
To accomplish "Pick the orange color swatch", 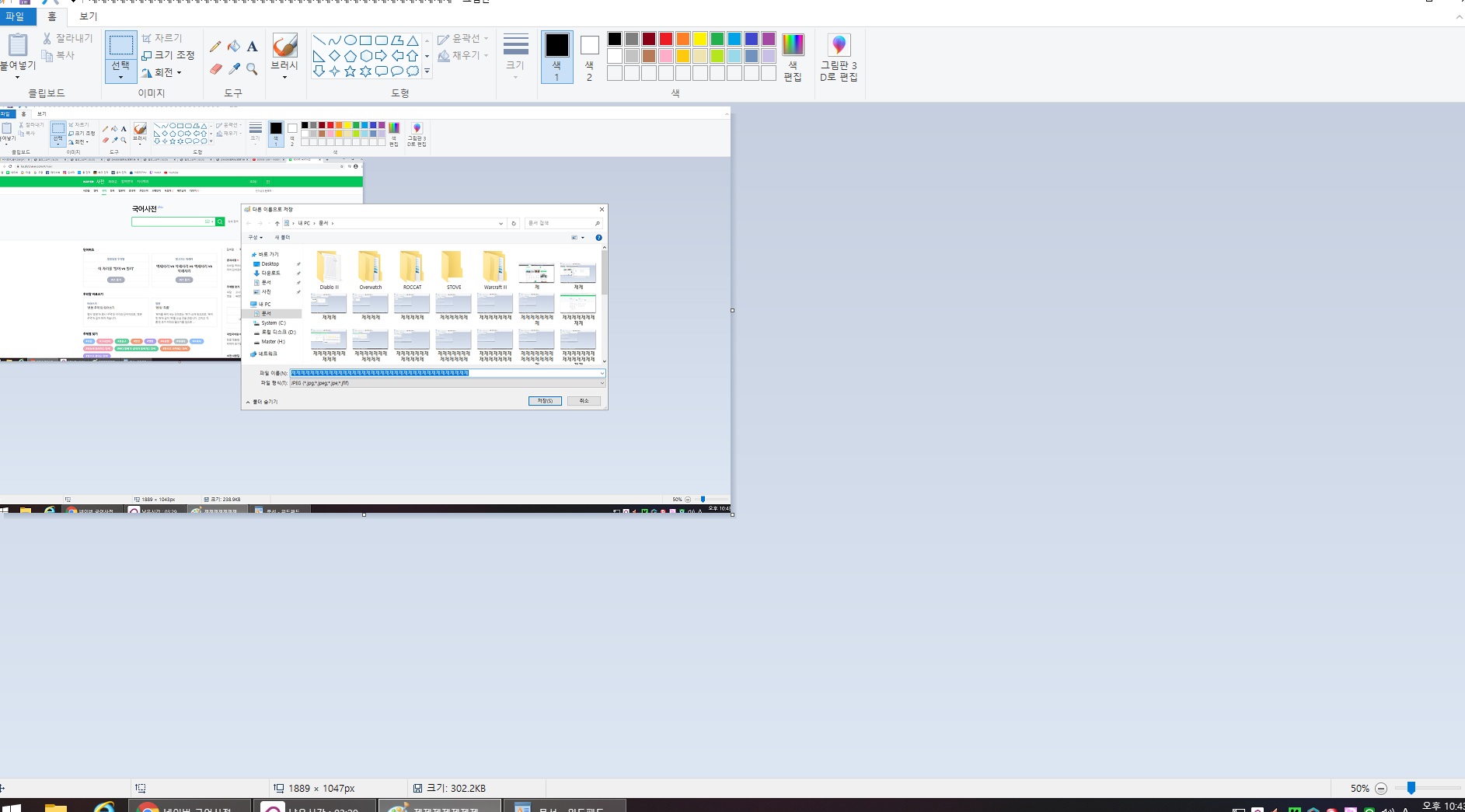I will pyautogui.click(x=683, y=39).
